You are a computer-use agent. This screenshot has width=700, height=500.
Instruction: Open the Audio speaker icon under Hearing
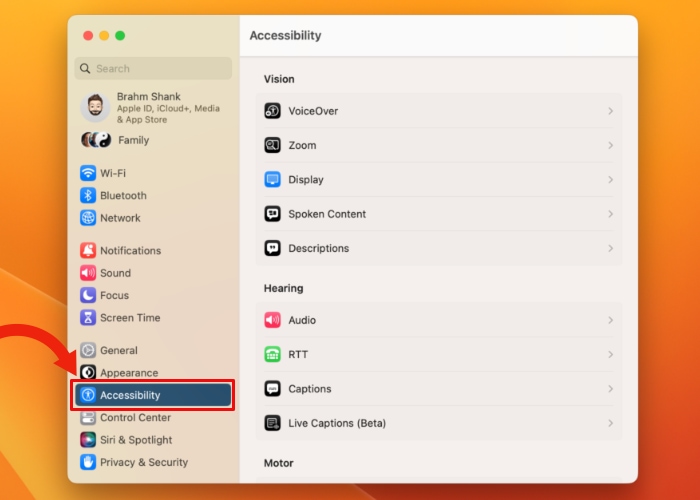272,320
